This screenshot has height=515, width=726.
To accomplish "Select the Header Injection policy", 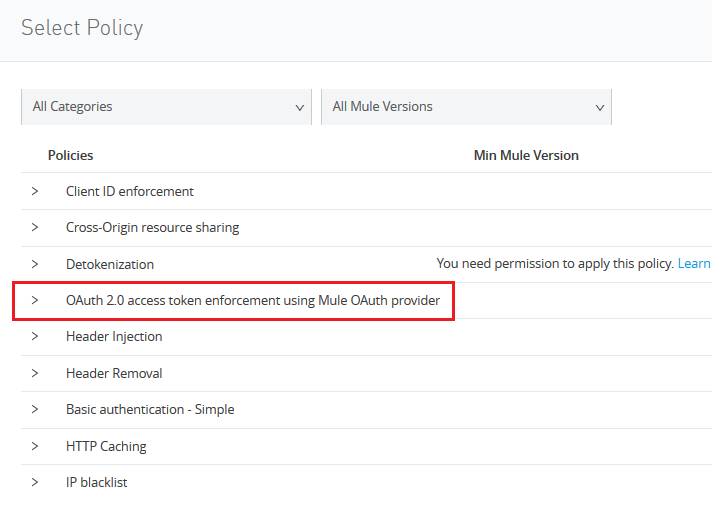I will pos(114,336).
